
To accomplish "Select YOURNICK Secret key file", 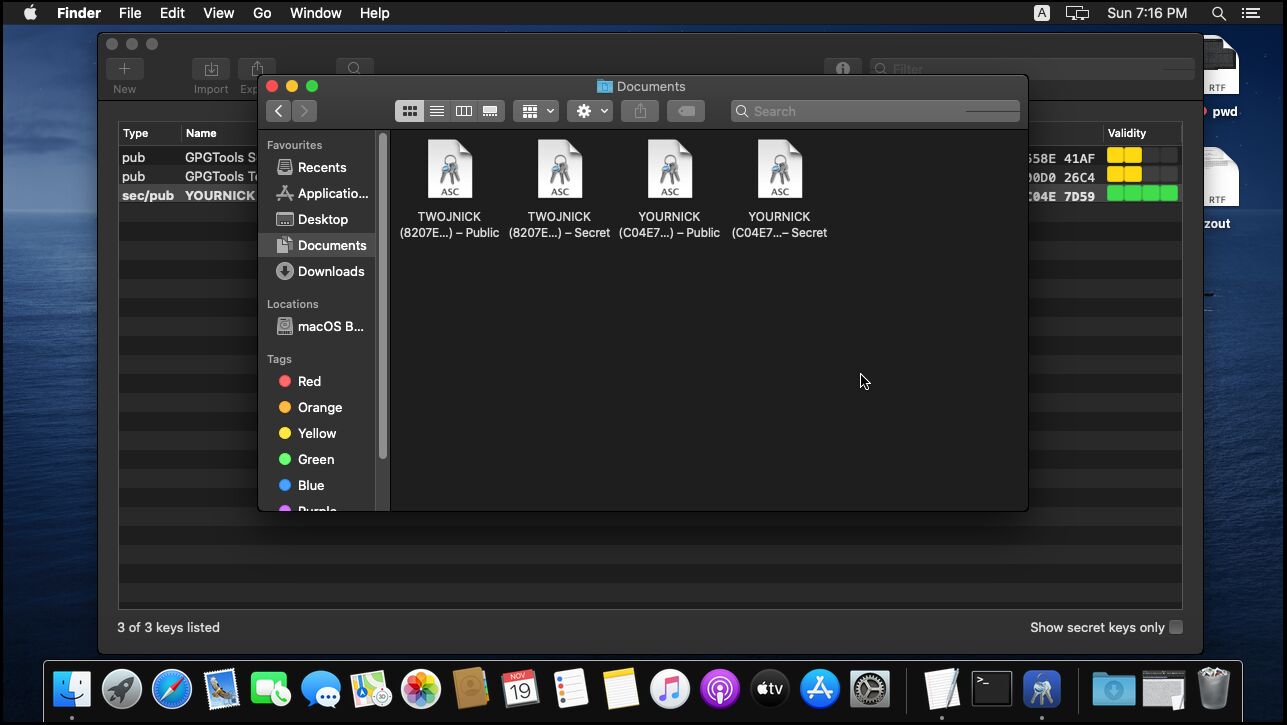I will (779, 171).
